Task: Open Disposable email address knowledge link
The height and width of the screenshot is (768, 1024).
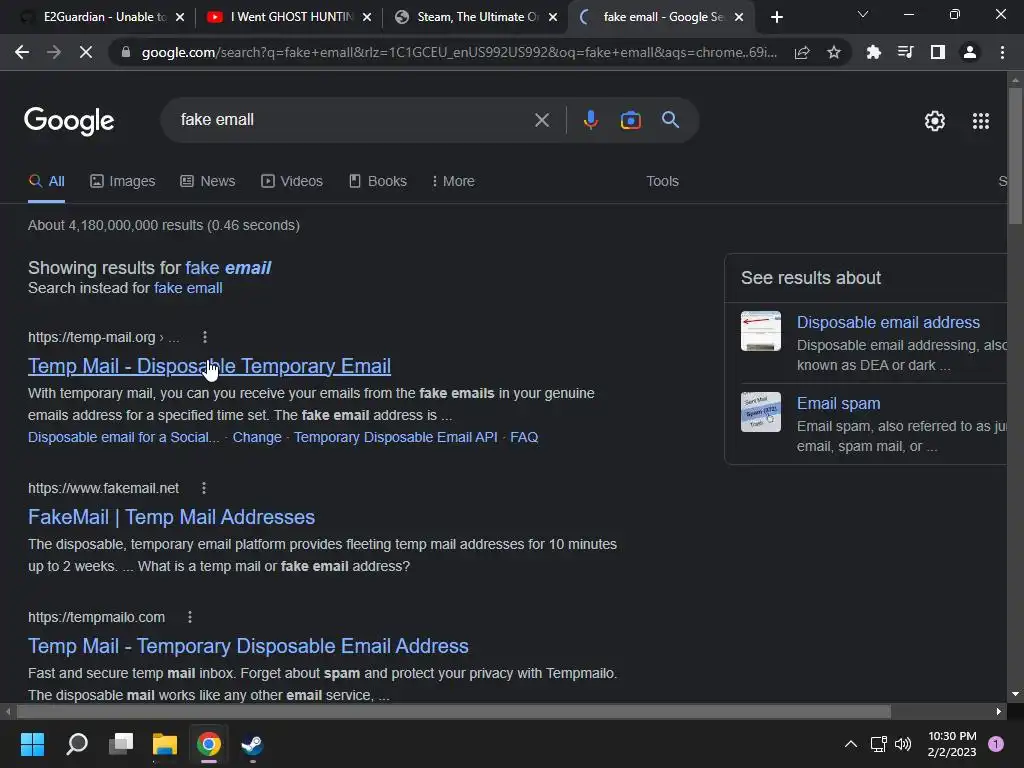Action: pyautogui.click(x=888, y=322)
